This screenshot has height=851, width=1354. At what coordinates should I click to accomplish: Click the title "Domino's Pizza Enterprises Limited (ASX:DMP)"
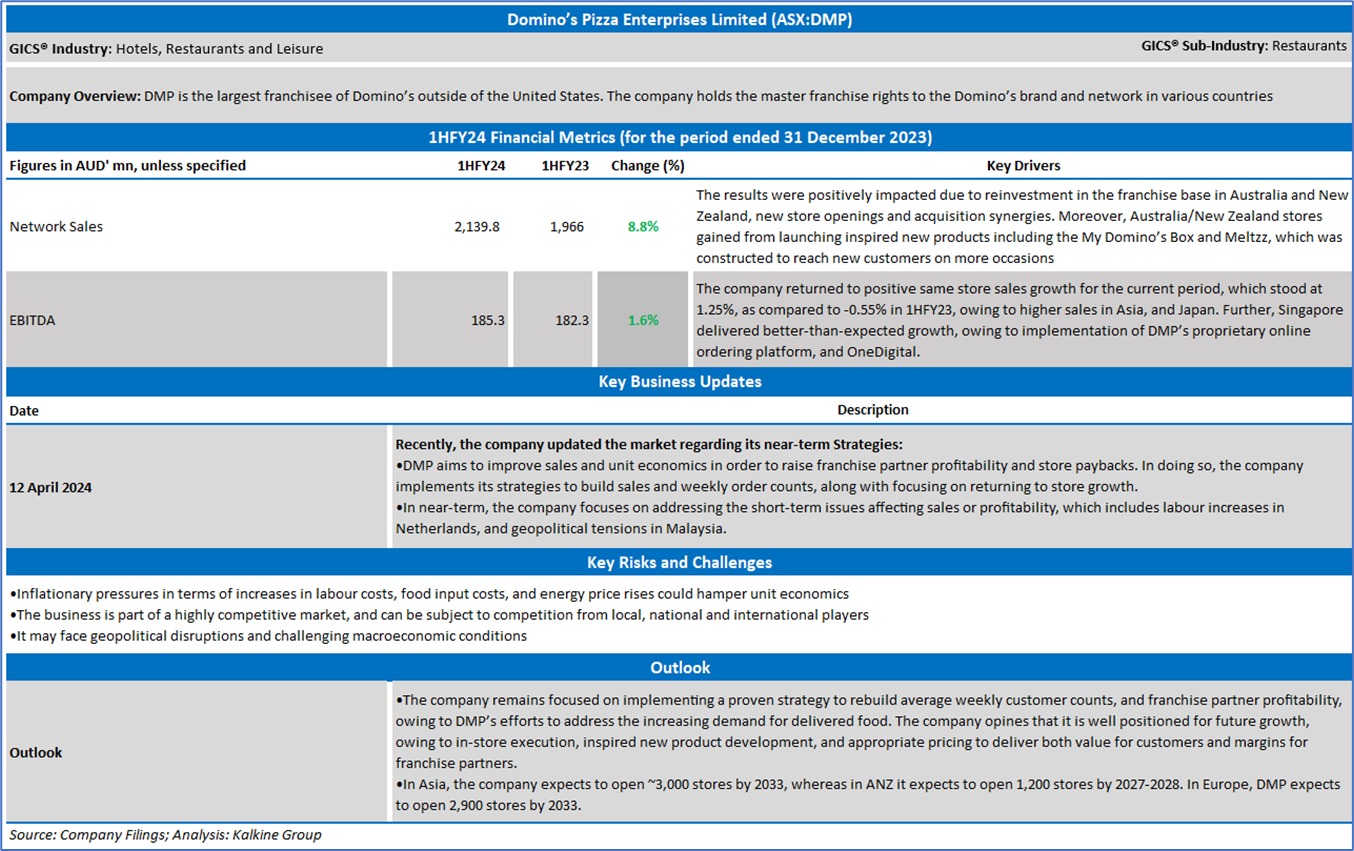coord(679,19)
